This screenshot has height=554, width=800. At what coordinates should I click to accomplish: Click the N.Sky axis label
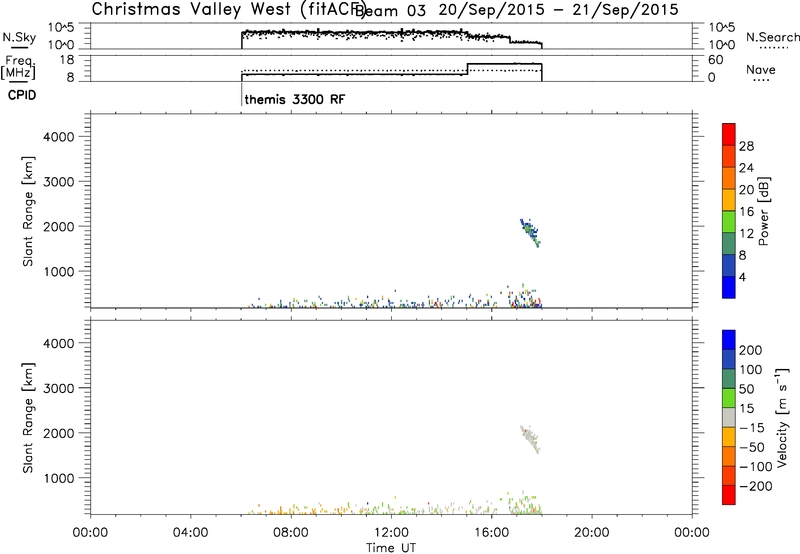pyautogui.click(x=19, y=38)
